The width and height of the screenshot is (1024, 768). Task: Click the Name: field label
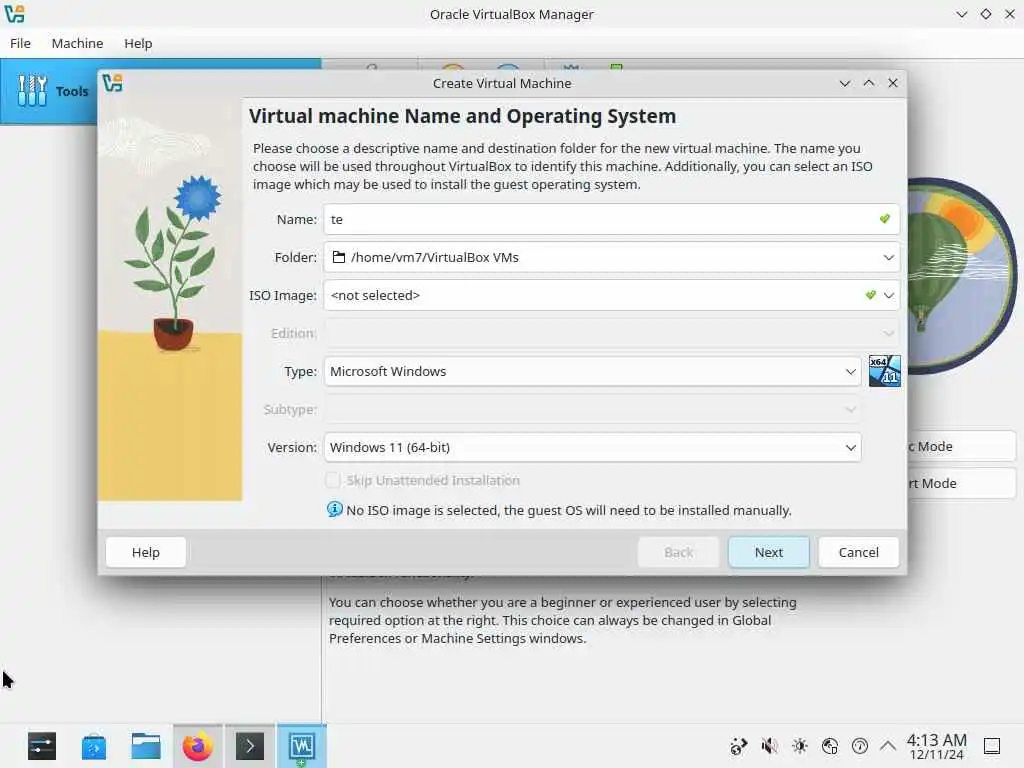coord(296,219)
